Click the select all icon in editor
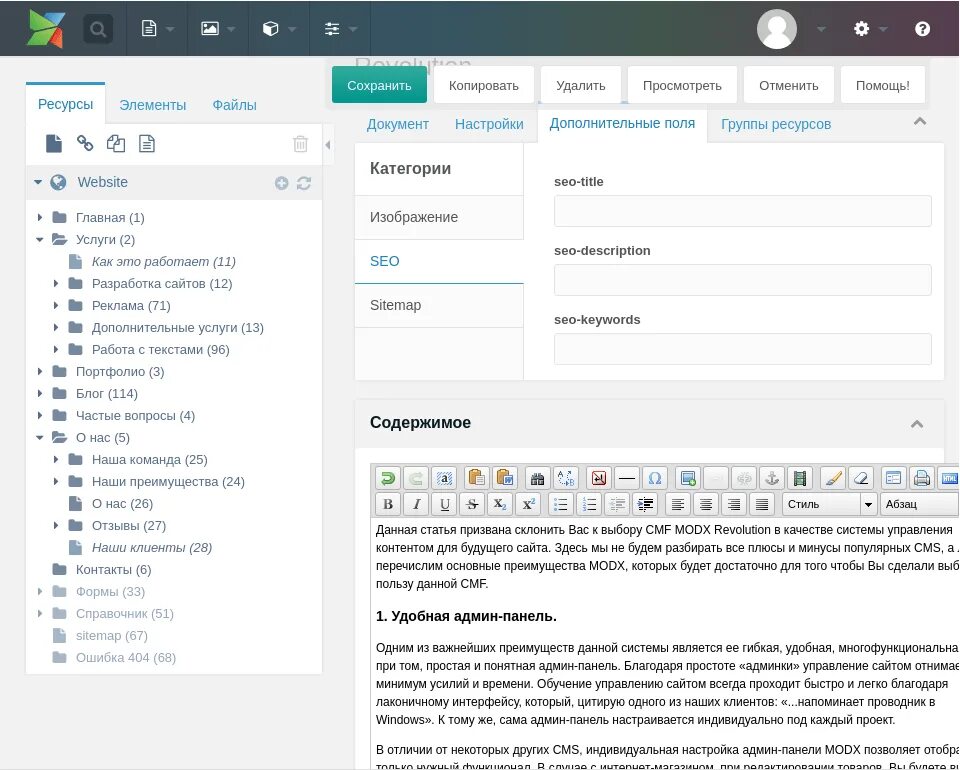This screenshot has width=960, height=770. (x=444, y=477)
